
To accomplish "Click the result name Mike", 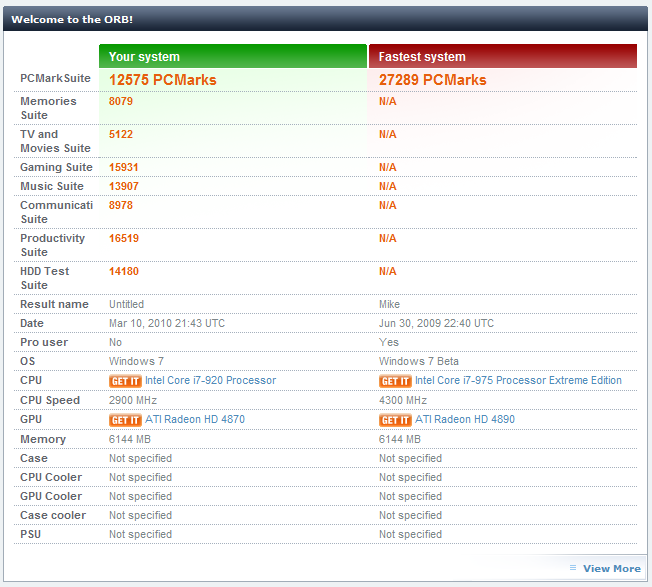I will click(389, 304).
